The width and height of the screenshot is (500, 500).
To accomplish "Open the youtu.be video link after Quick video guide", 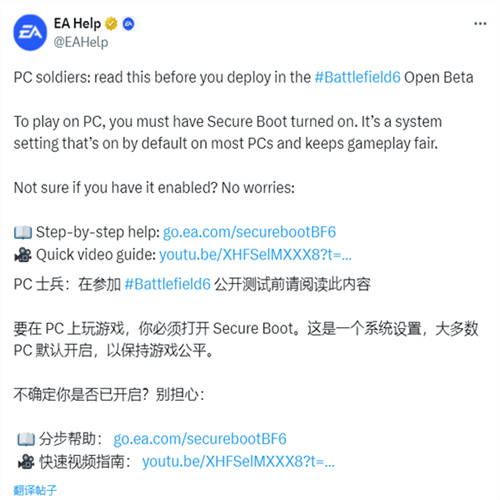I will [255, 255].
